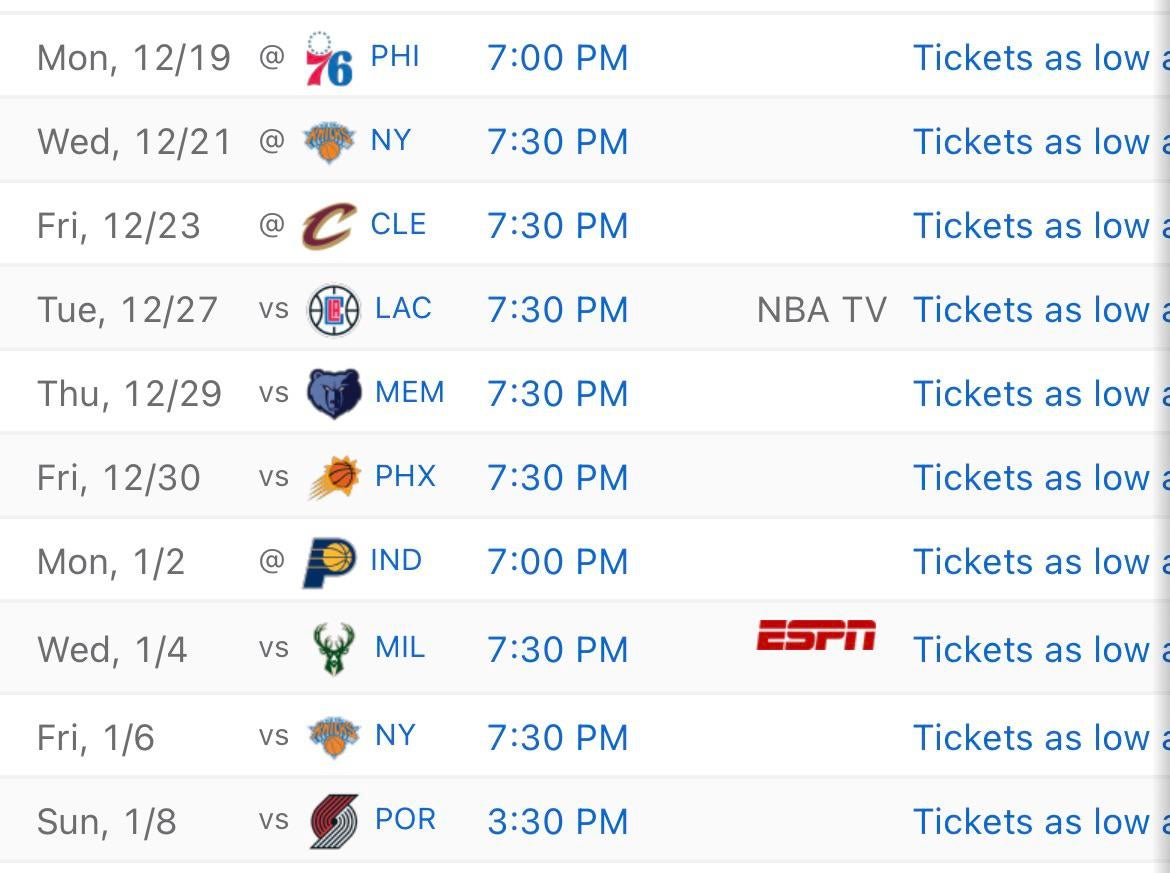
Task: Click the Philadelphia 76ers logo
Action: (x=328, y=59)
